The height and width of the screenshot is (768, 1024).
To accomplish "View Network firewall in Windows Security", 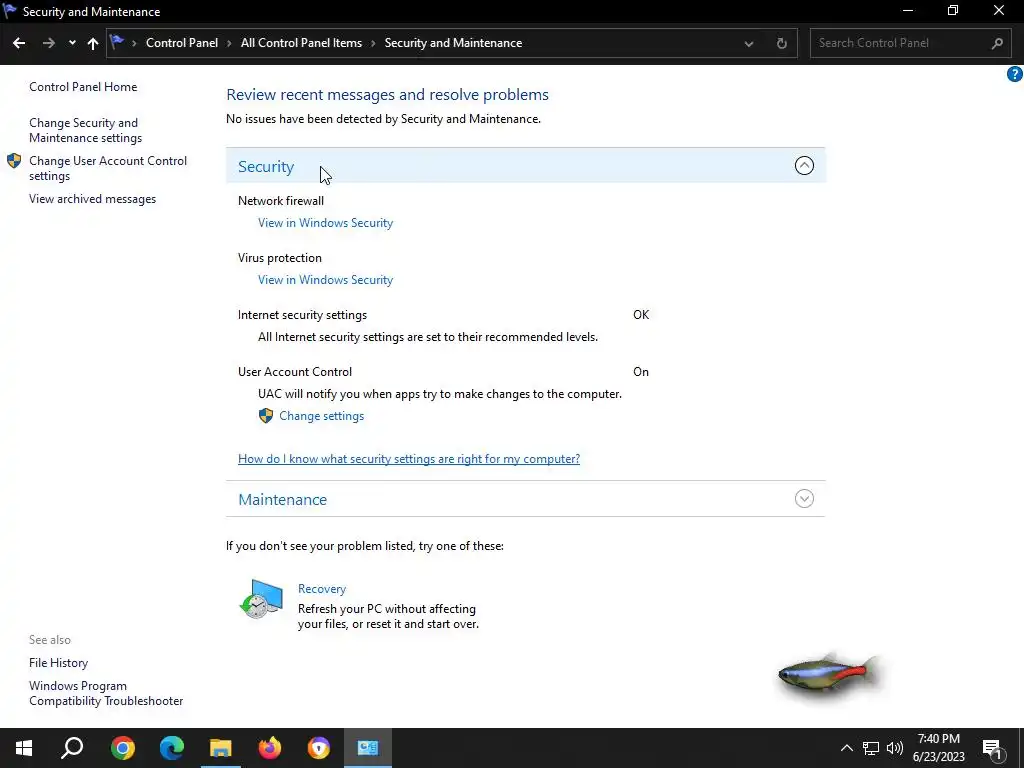I will tap(325, 223).
